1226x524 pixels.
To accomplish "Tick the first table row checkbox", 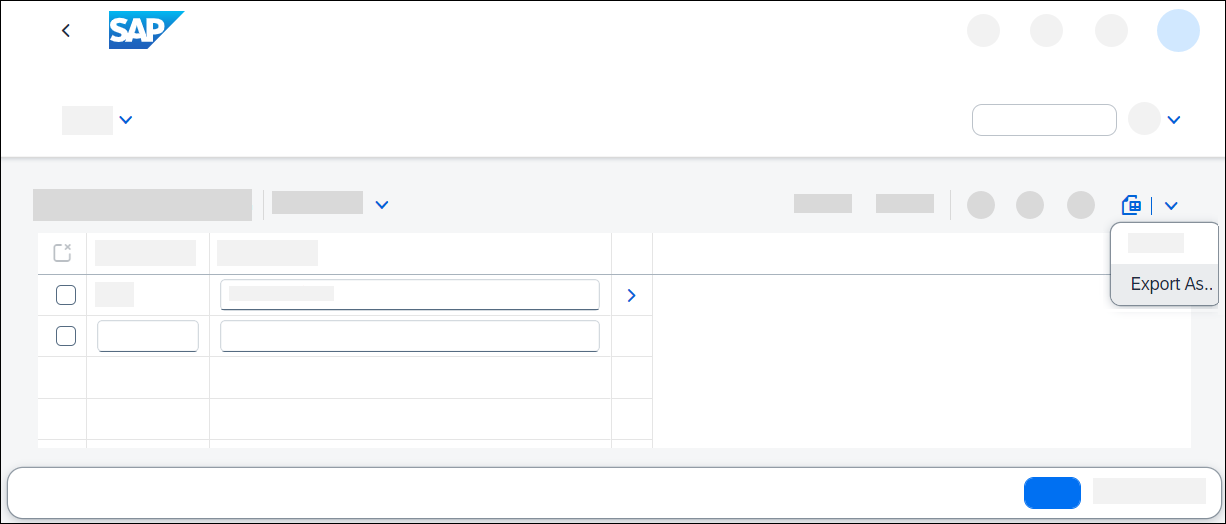I will [66, 295].
